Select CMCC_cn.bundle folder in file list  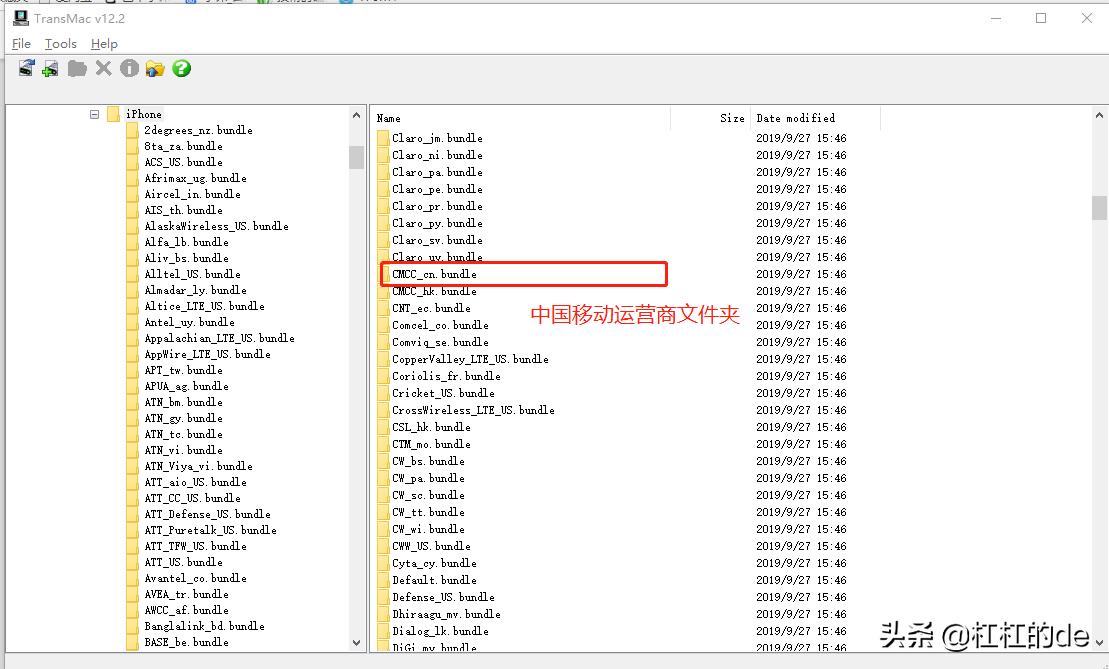click(434, 274)
